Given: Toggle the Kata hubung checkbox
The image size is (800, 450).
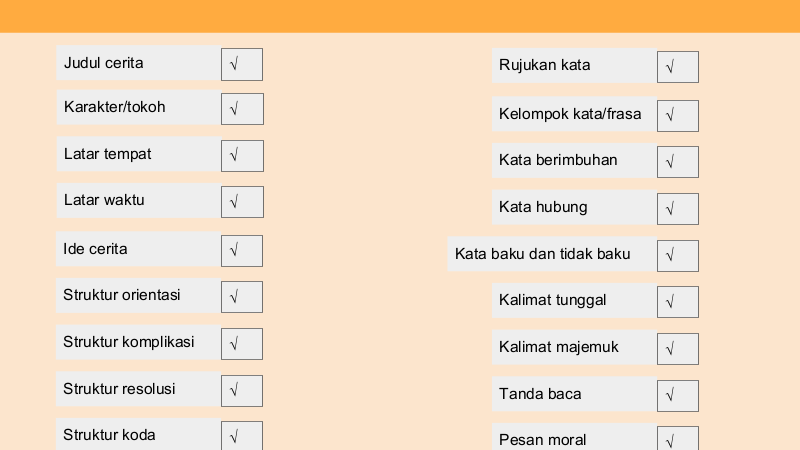Looking at the screenshot, I should (x=678, y=209).
